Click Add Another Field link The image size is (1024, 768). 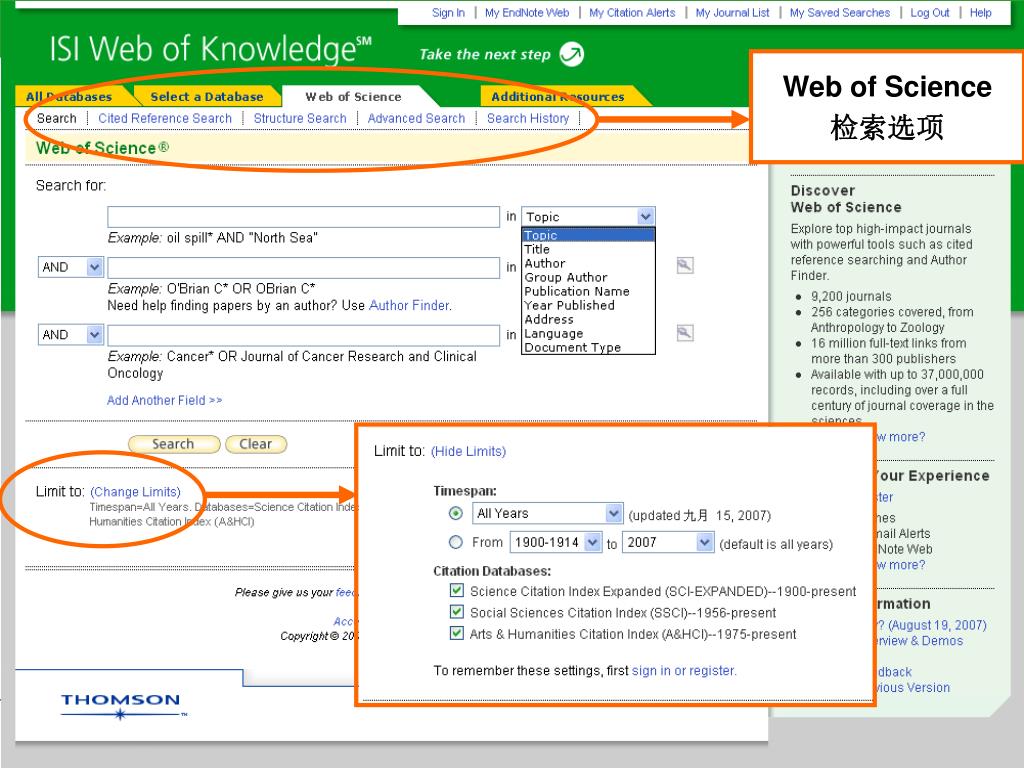tap(165, 400)
